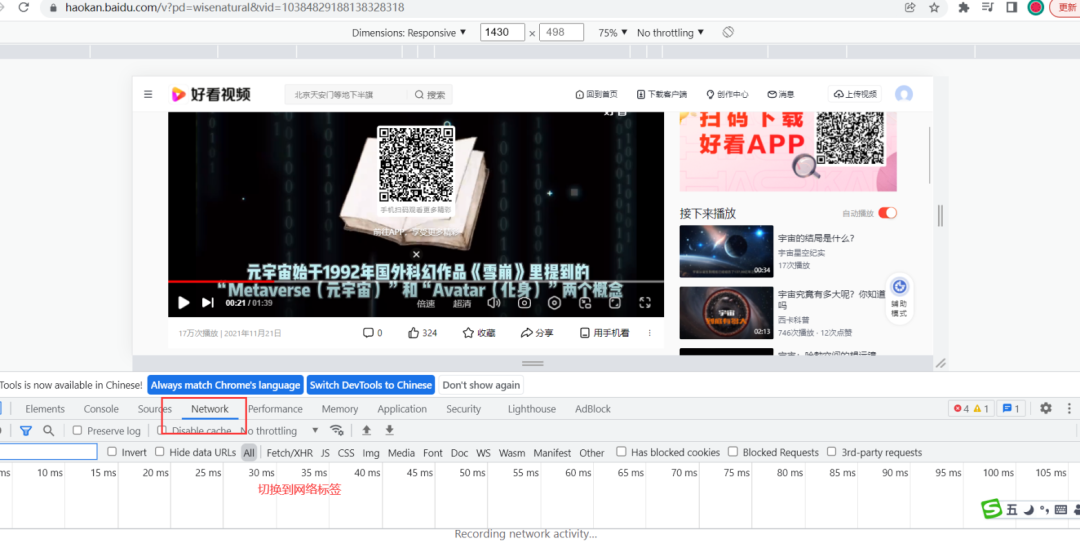This screenshot has width=1080, height=543.
Task: Open the extensions puzzle icon
Action: point(964,8)
